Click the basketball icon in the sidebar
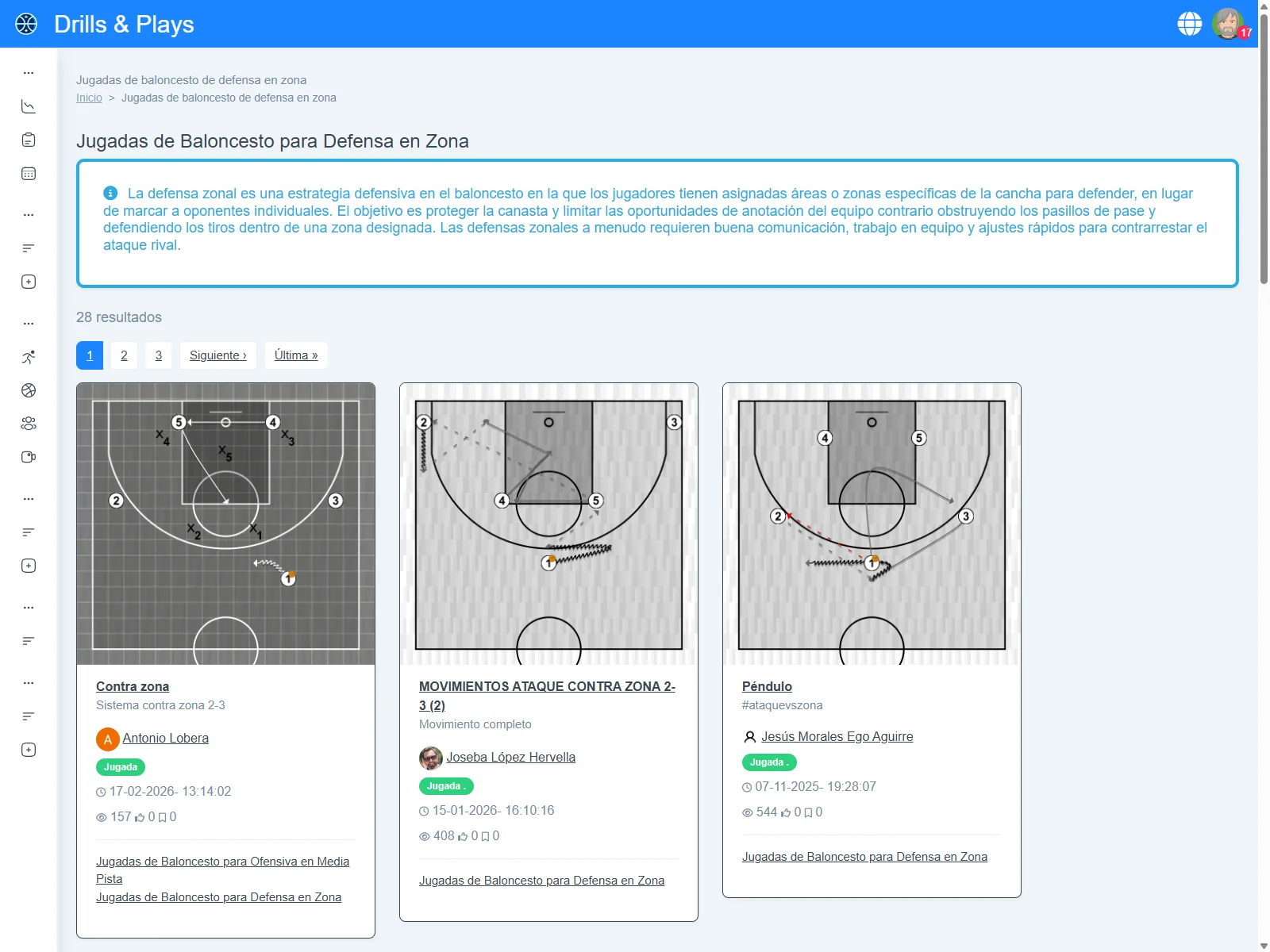This screenshot has width=1270, height=952. [29, 390]
